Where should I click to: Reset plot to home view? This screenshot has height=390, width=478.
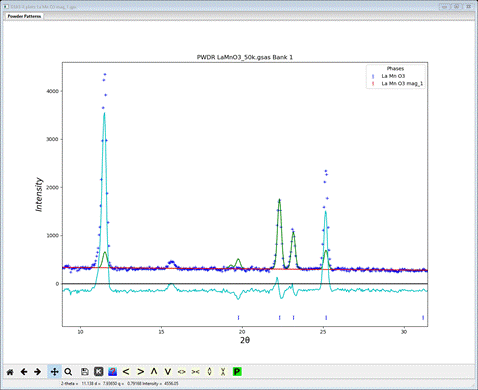tap(10, 372)
